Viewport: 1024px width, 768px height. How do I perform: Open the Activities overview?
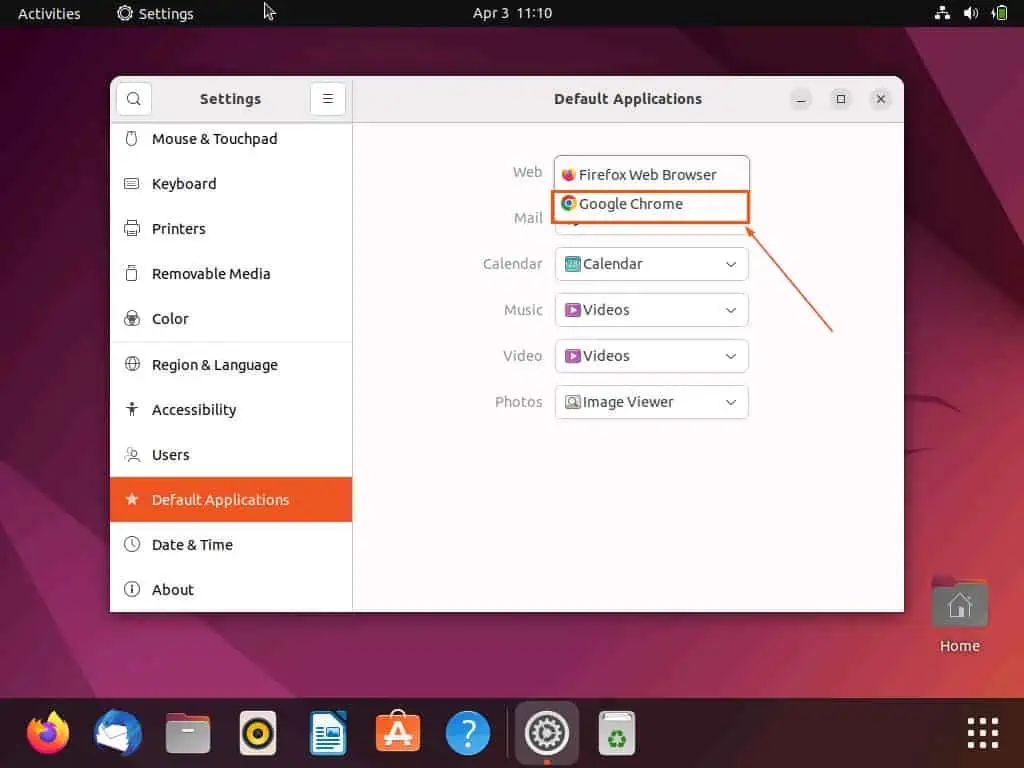(x=49, y=13)
